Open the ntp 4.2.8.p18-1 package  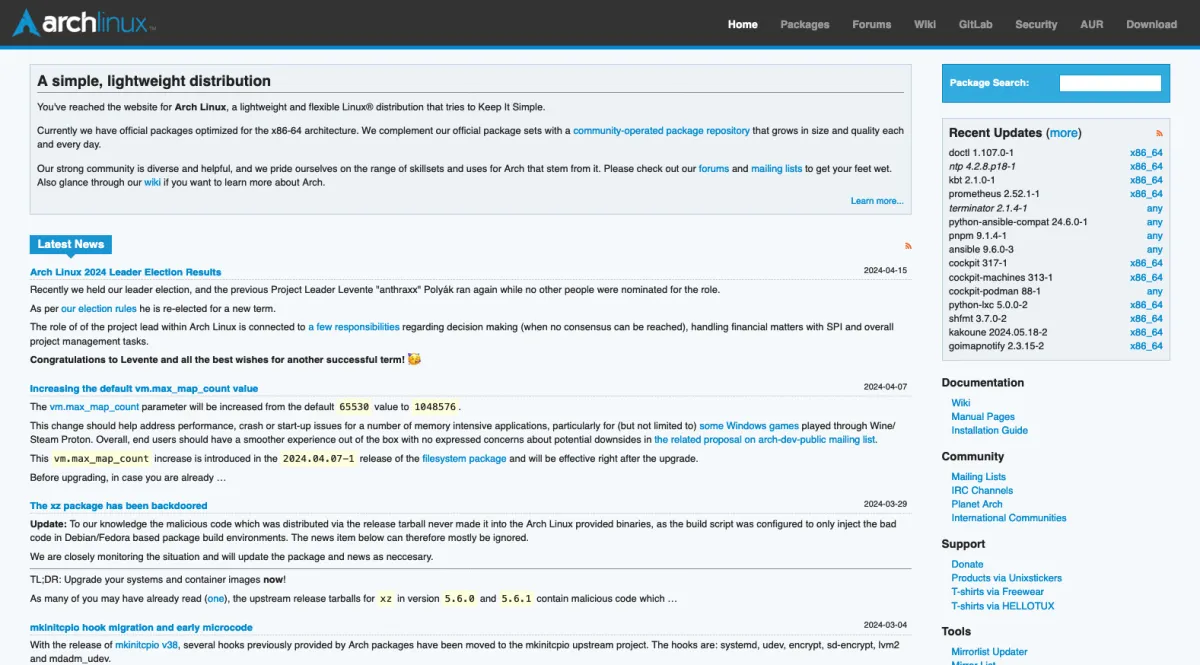pos(982,167)
